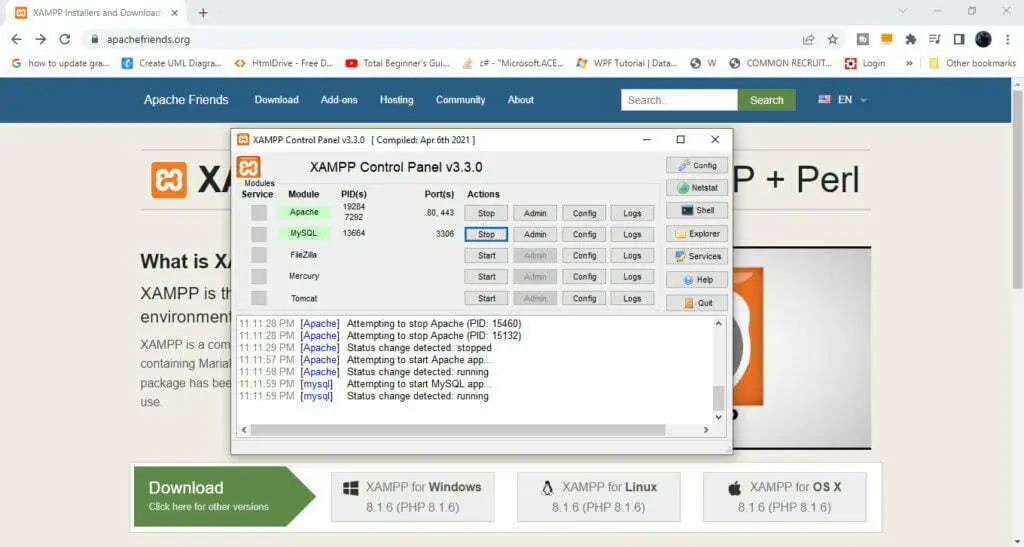Quit the XAMPP Control Panel

[697, 303]
